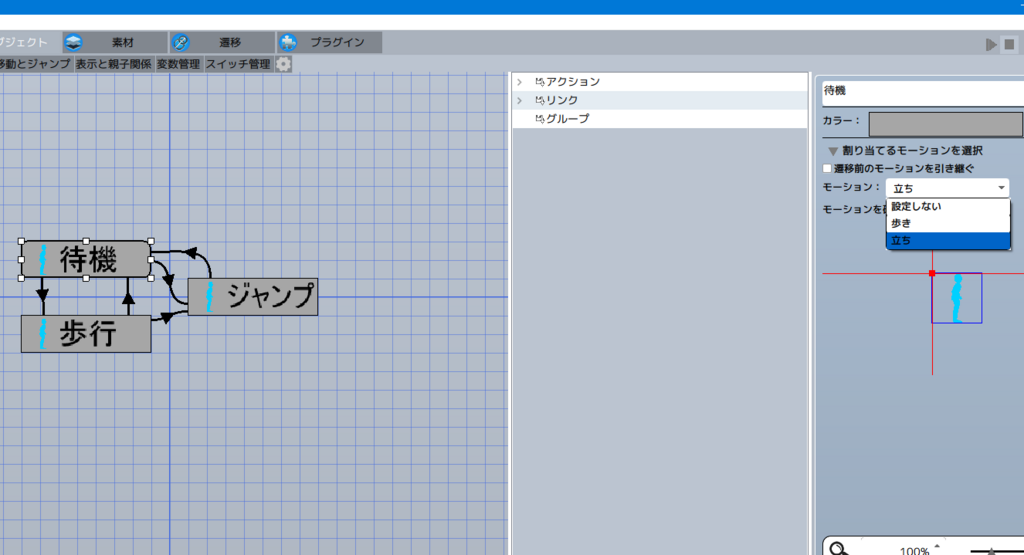Open 変数管理 sub-tab
The image size is (1024, 555).
coord(178,64)
